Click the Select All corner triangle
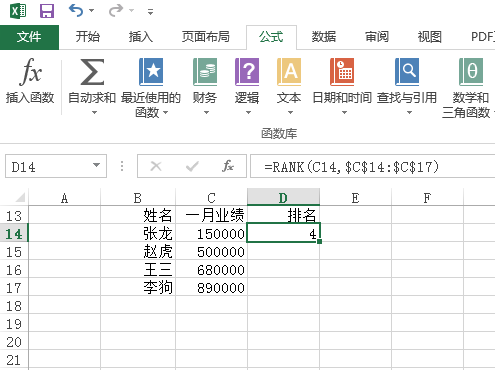 tap(20, 198)
